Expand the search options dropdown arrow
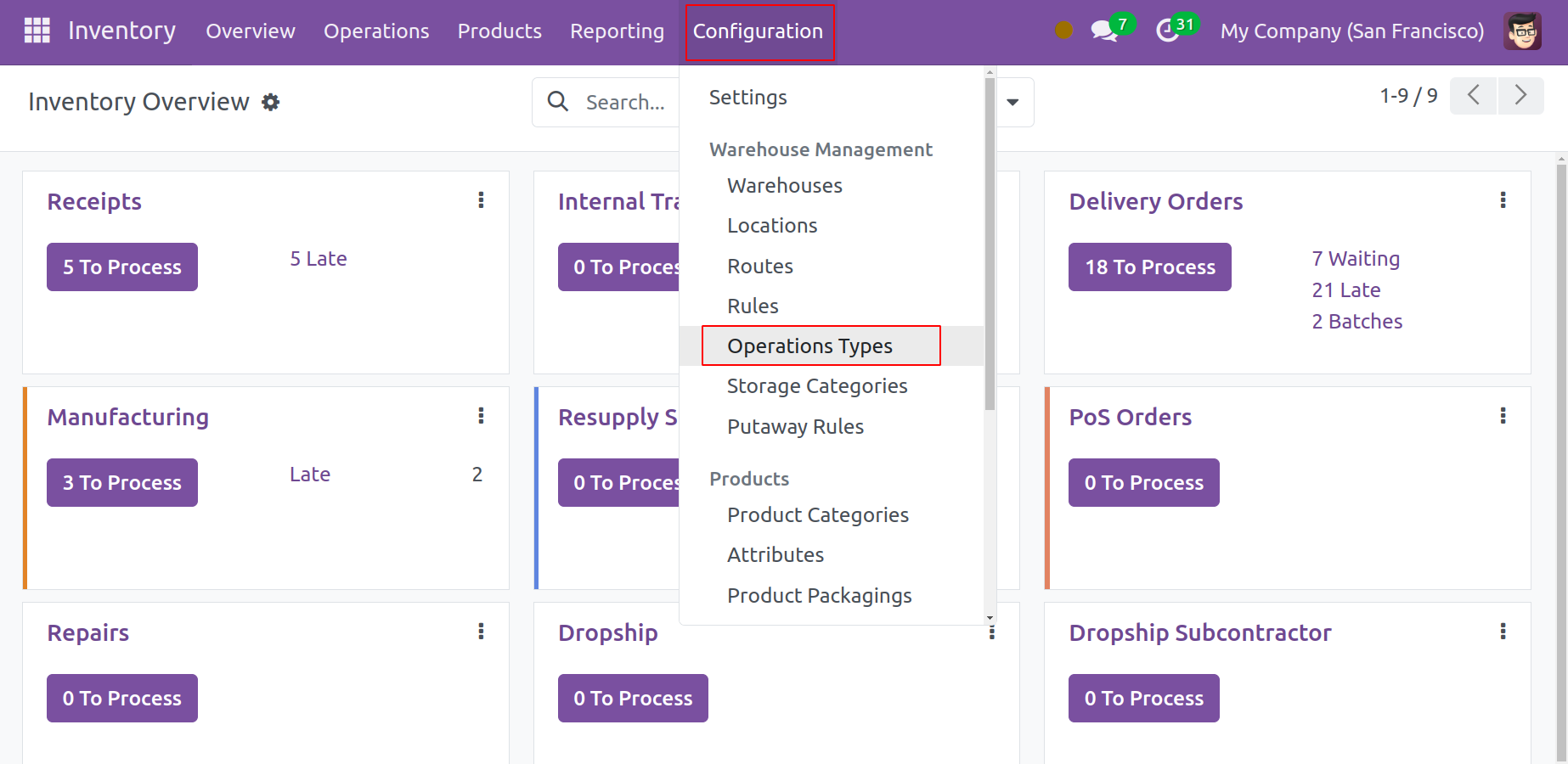The height and width of the screenshot is (764, 1568). (1012, 102)
